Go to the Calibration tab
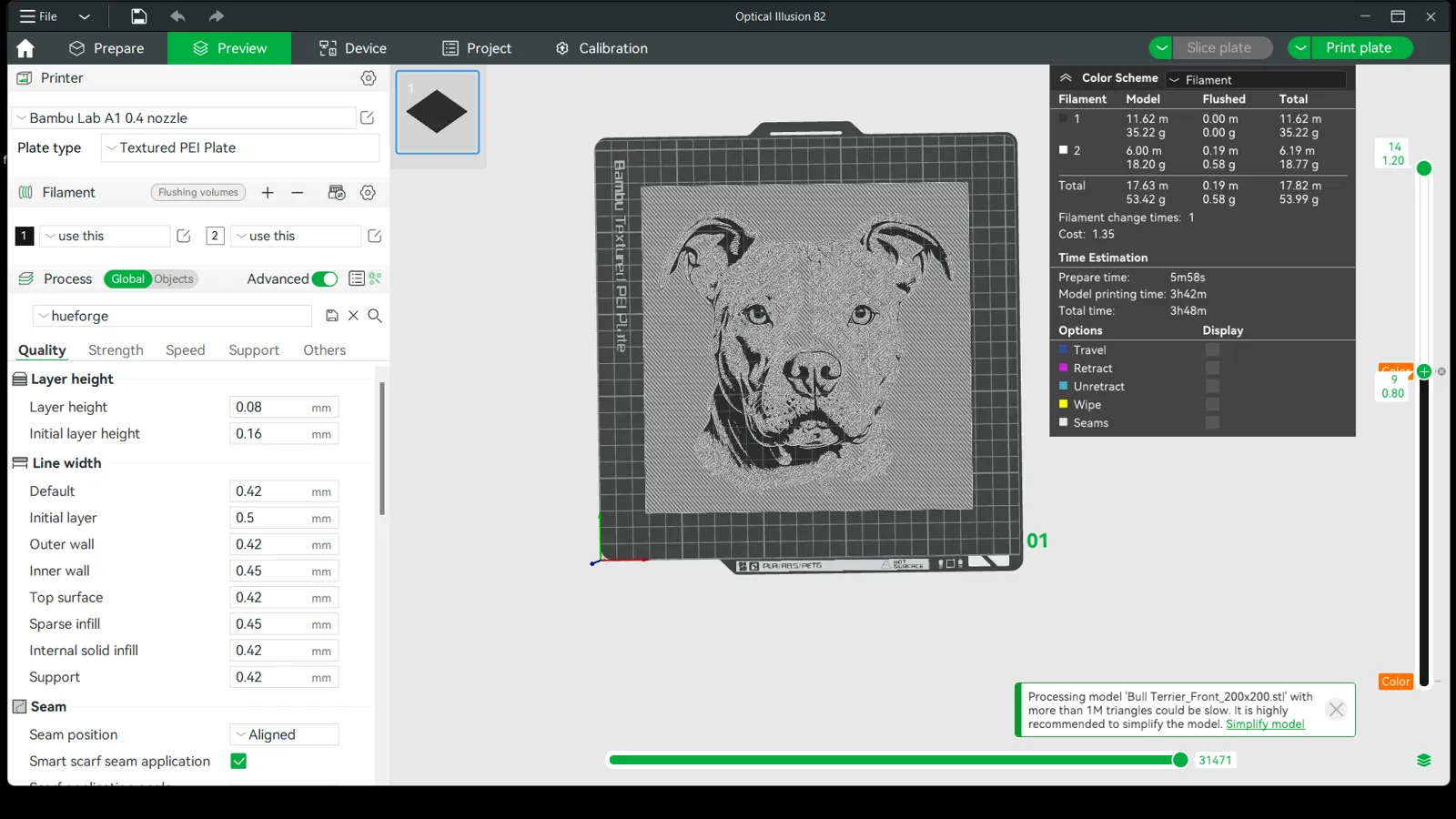This screenshot has width=1456, height=819. click(x=602, y=48)
